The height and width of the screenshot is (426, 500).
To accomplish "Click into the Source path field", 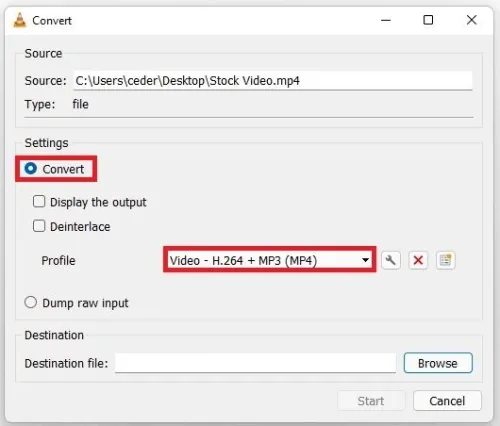I will (273, 81).
